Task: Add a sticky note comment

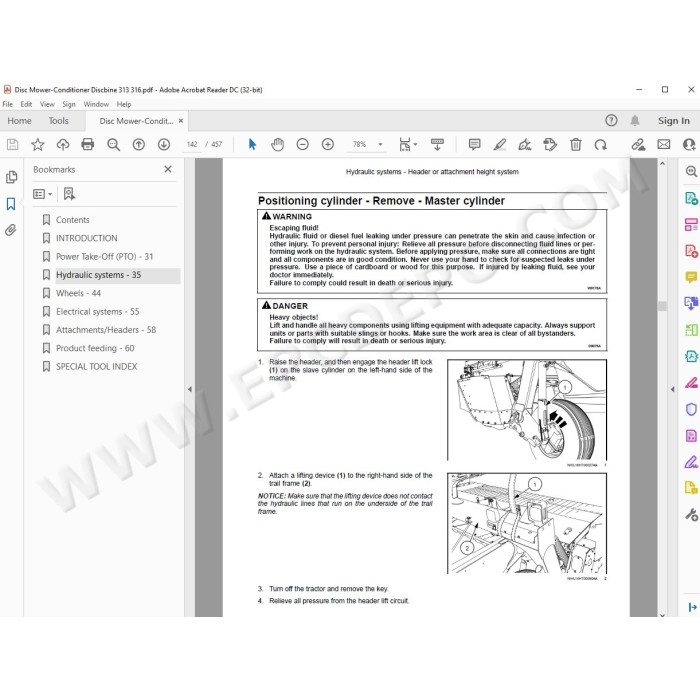Action: tap(475, 144)
